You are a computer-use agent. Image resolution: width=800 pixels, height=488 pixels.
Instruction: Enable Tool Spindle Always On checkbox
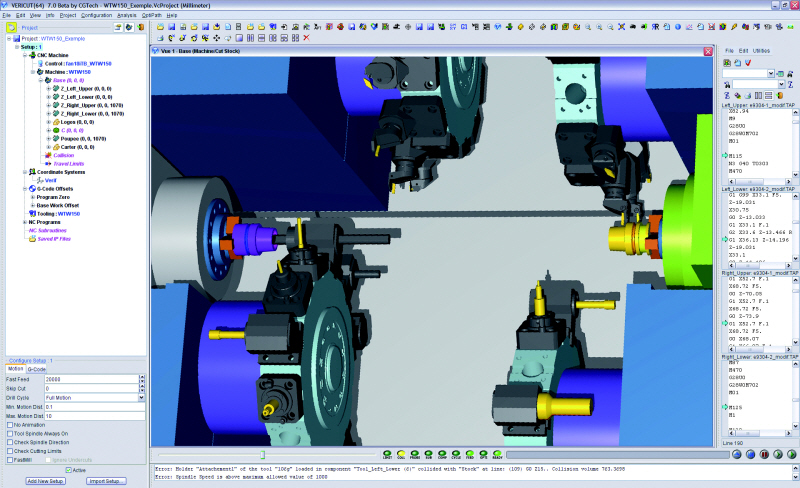tap(10, 433)
